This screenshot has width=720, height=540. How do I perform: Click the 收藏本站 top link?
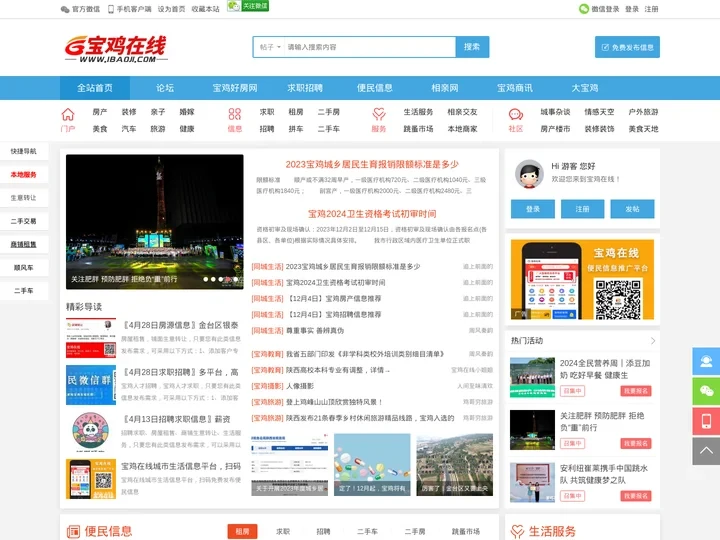point(205,9)
